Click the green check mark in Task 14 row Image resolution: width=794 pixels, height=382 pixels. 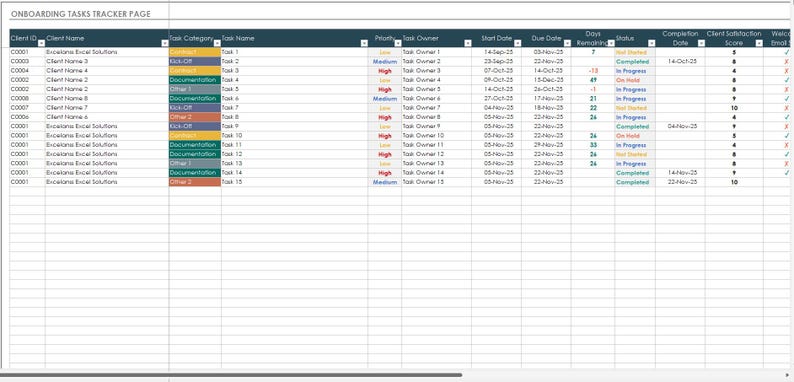tap(786, 173)
